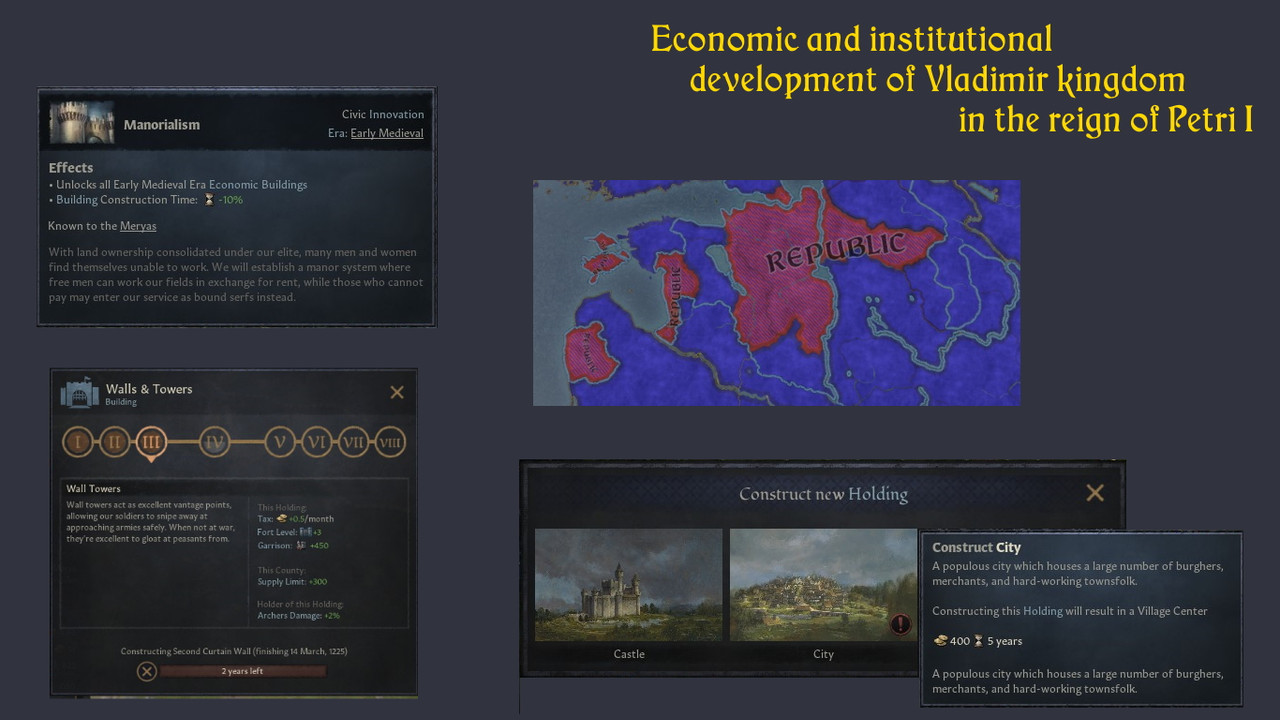Select building level IV node

coord(214,441)
